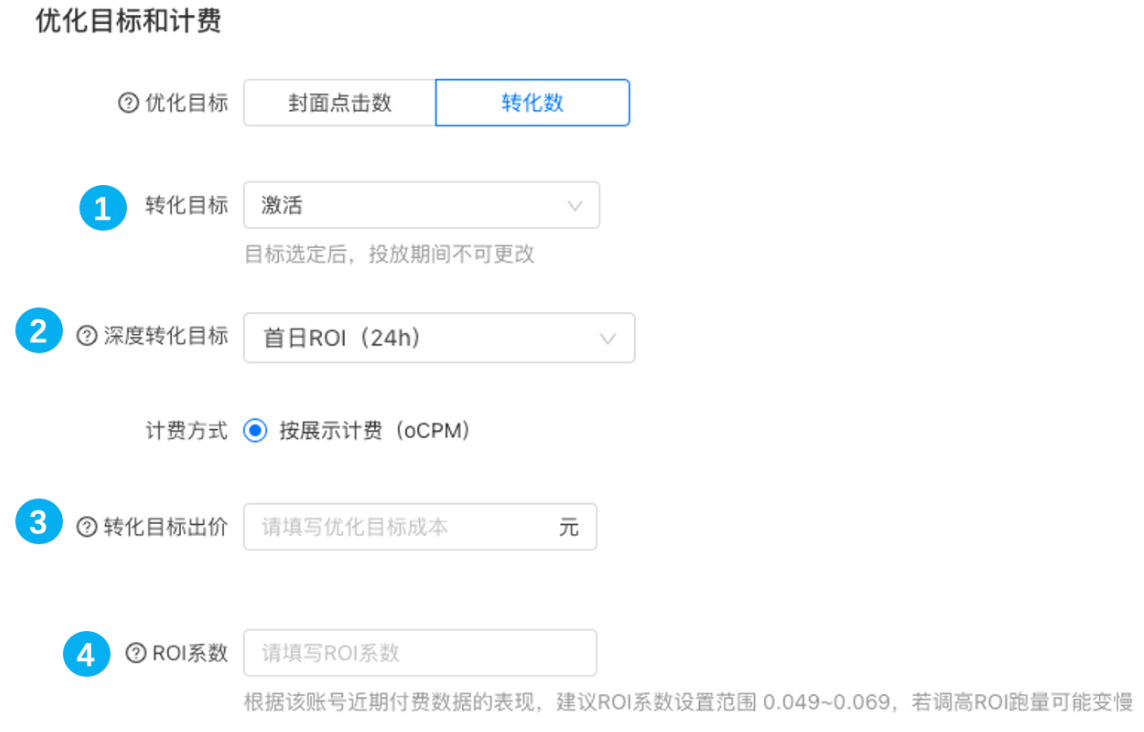The image size is (1144, 732).
Task: Select the 按展示计费（oCPM）radio button
Action: [x=255, y=430]
